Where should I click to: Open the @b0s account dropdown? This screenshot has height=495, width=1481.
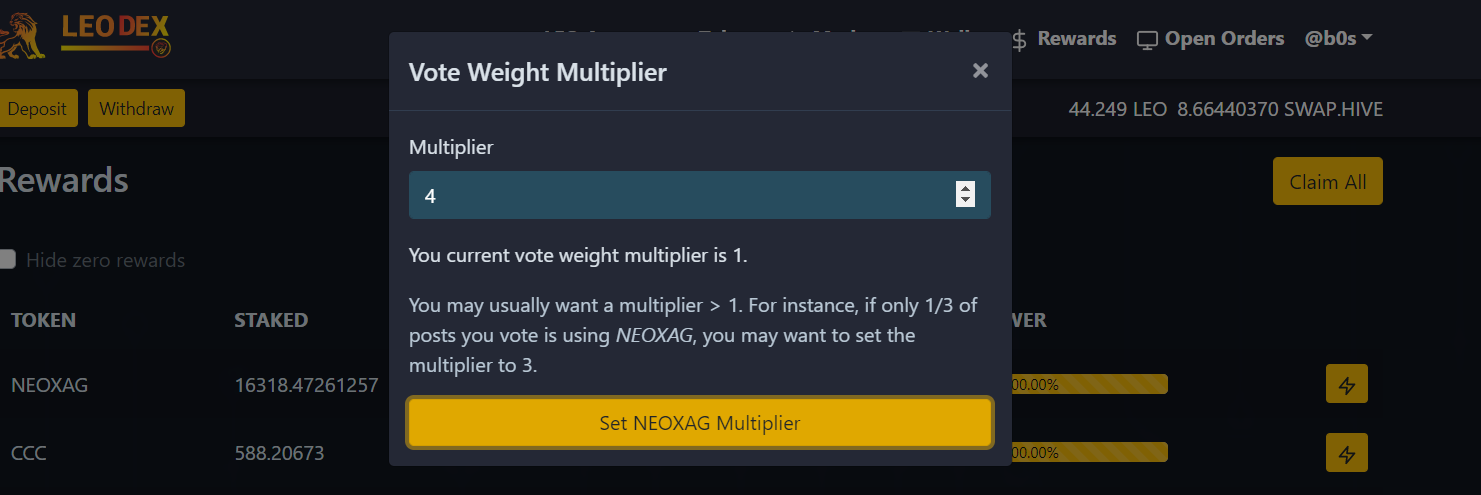(1338, 38)
